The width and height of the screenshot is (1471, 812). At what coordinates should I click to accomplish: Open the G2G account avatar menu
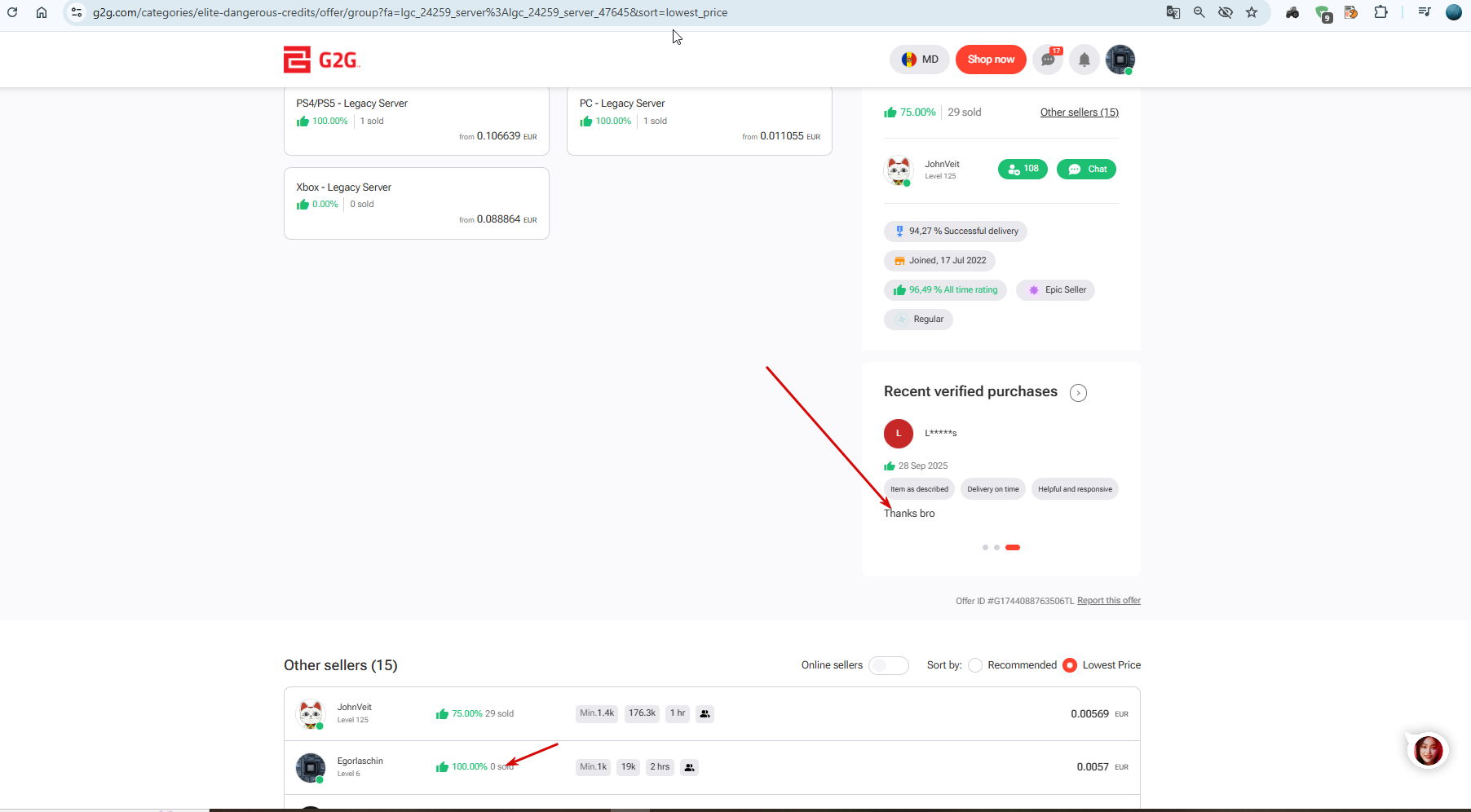pyautogui.click(x=1120, y=60)
